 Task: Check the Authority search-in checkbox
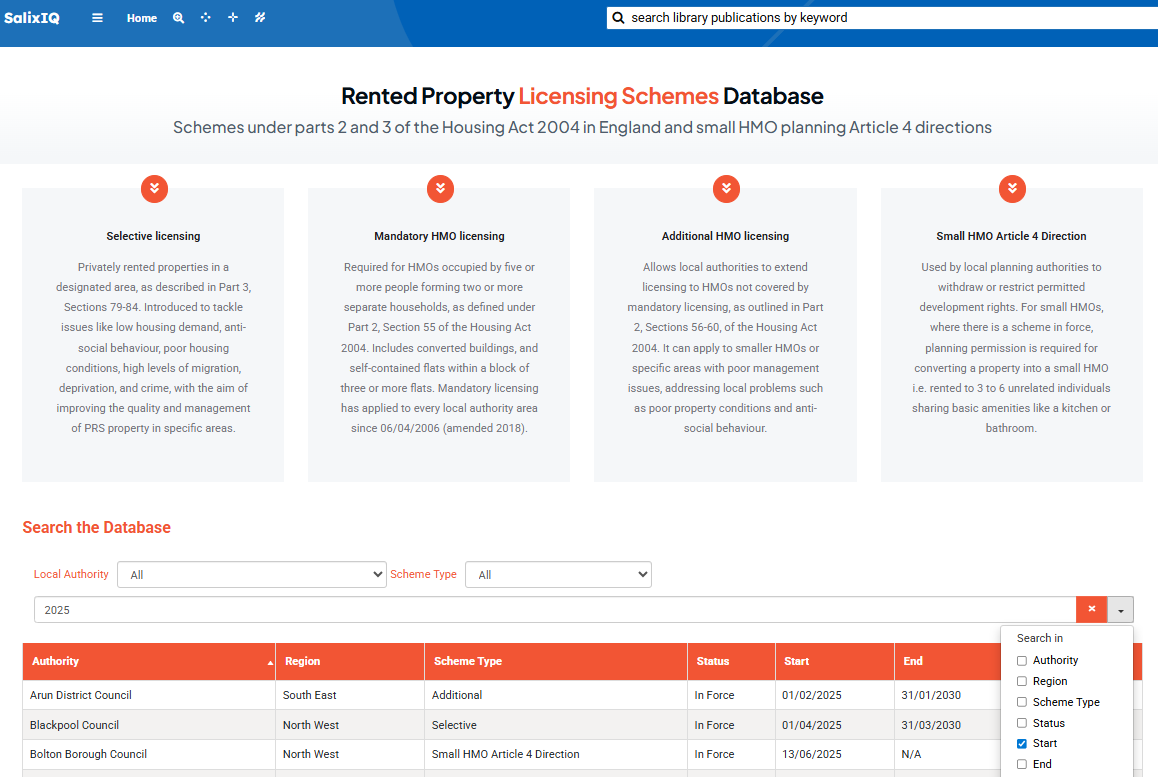pos(1022,661)
